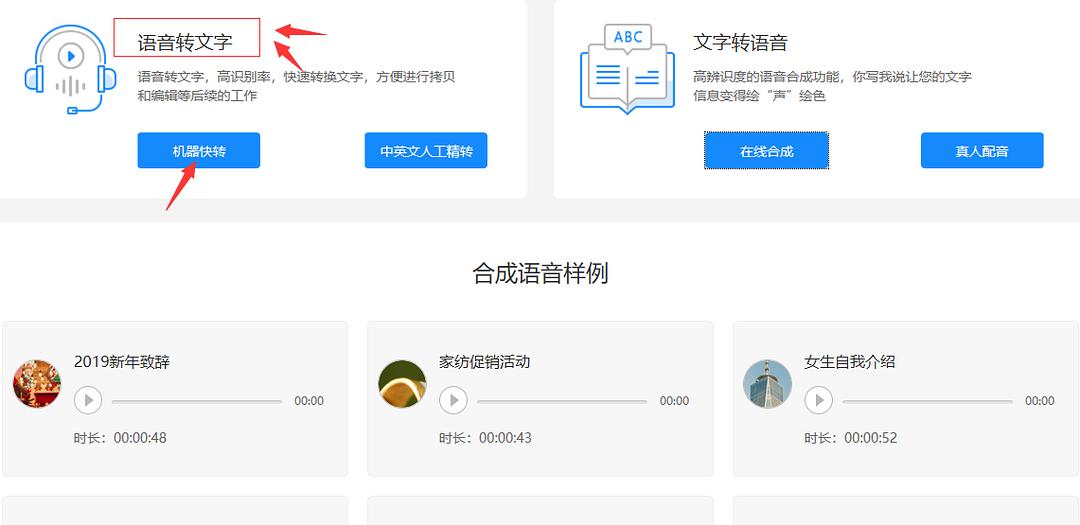Screen dimensions: 1080x525
Task: Click 00:00 timer of 家纺促销活动
Action: (x=674, y=401)
